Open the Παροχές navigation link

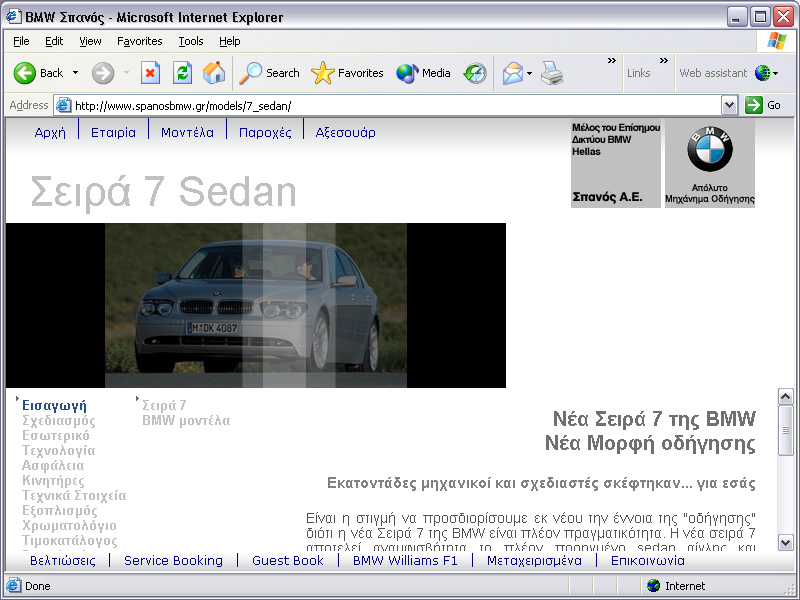coord(265,133)
